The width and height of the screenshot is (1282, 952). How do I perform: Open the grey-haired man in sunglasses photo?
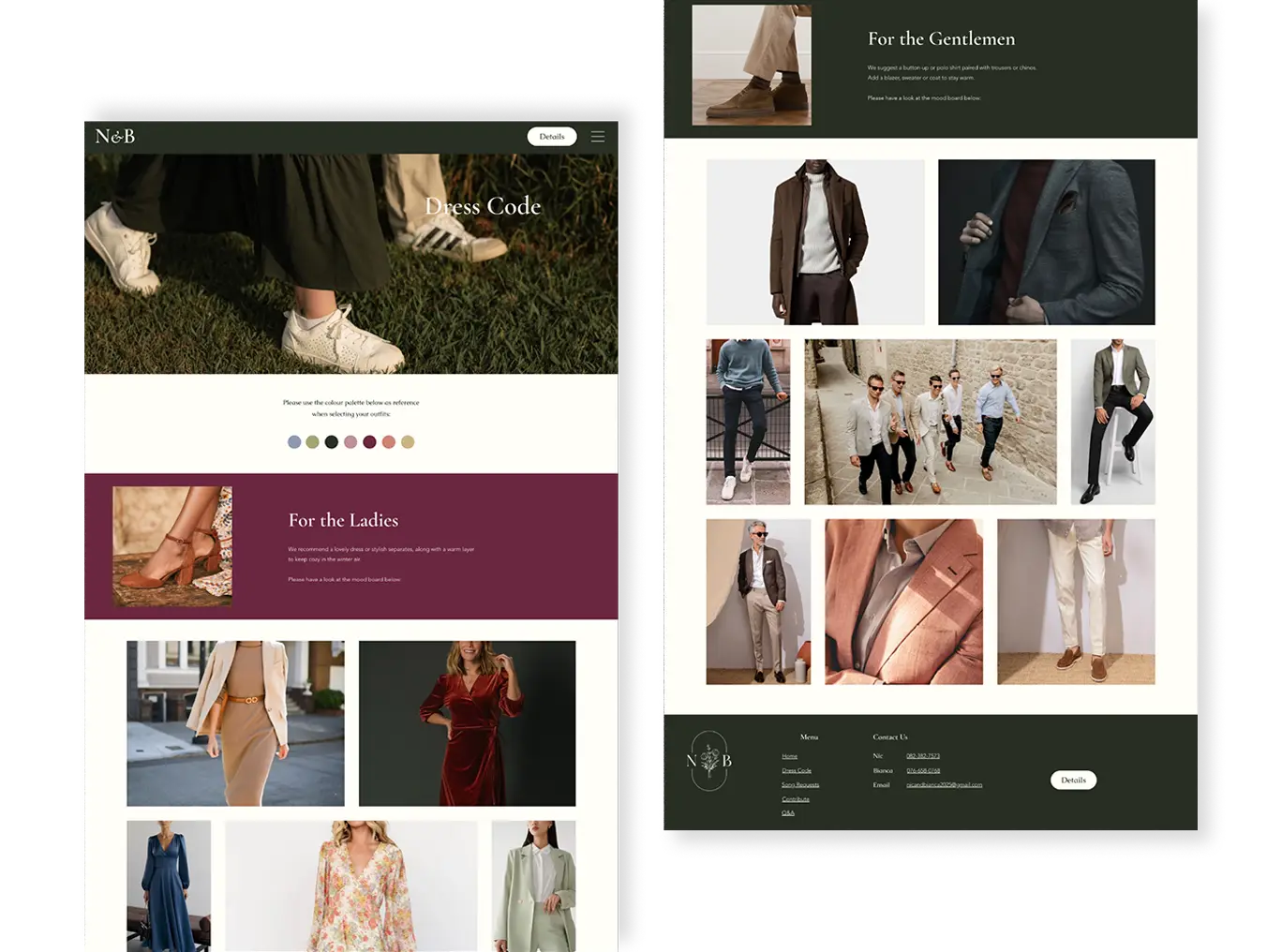tap(758, 602)
